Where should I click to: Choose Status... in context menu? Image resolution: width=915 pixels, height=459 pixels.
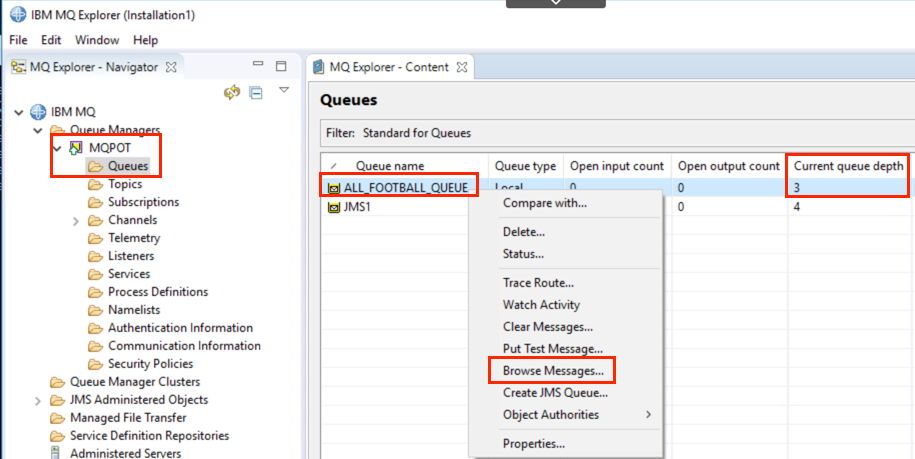[523, 254]
